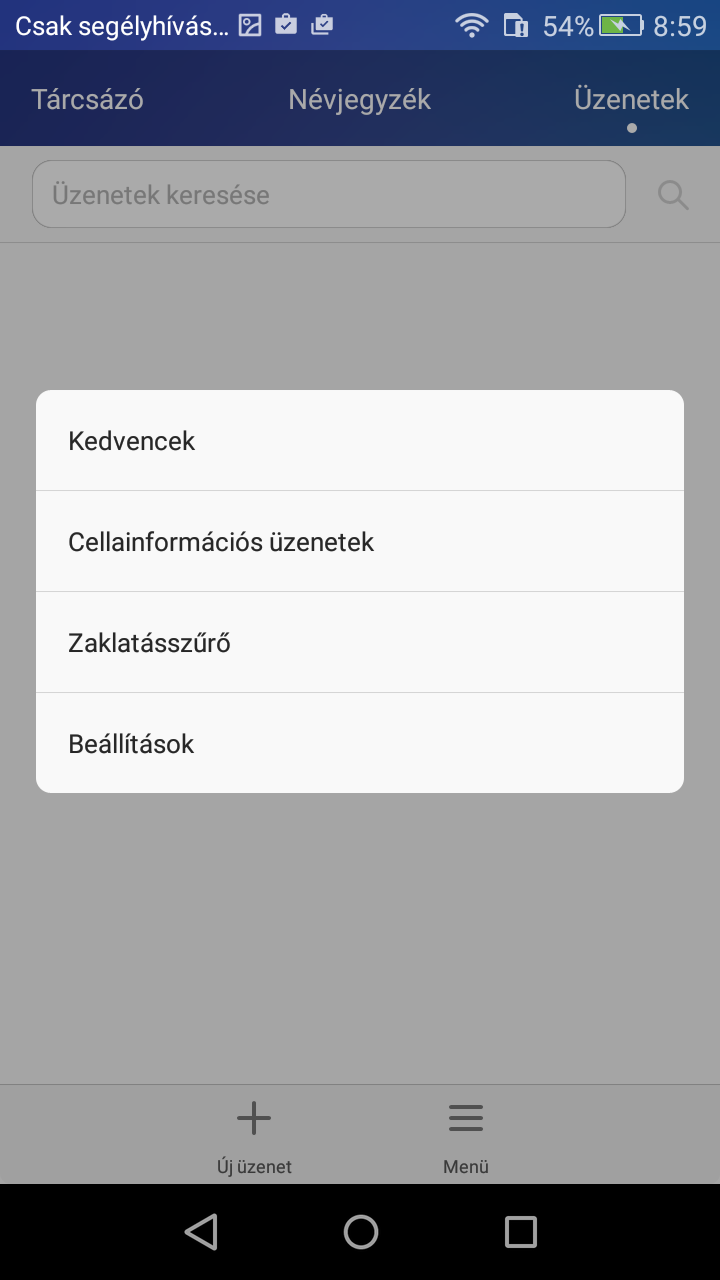Select the Üzenetek tab
The height and width of the screenshot is (1280, 720).
tap(631, 100)
